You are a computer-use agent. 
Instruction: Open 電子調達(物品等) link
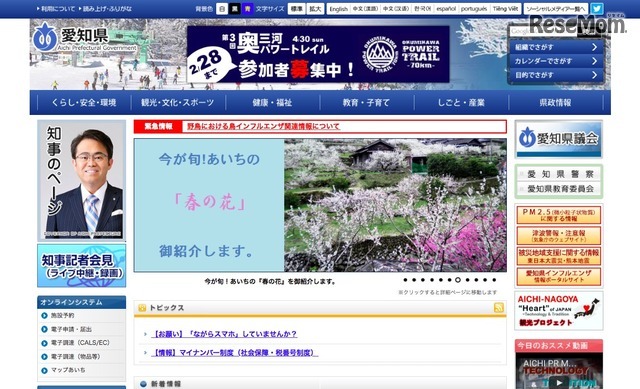[76, 356]
